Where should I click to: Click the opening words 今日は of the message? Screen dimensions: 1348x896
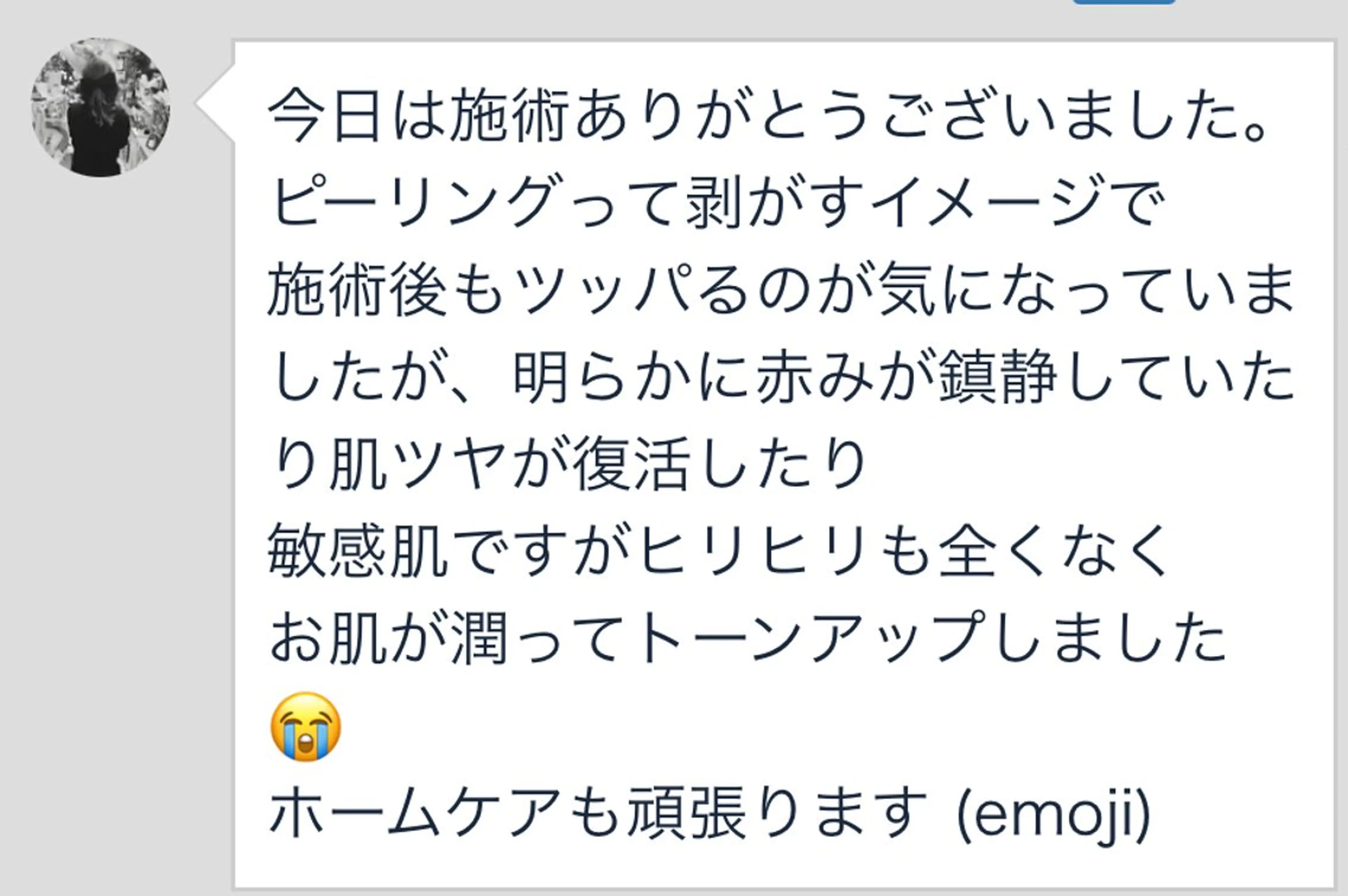(355, 115)
